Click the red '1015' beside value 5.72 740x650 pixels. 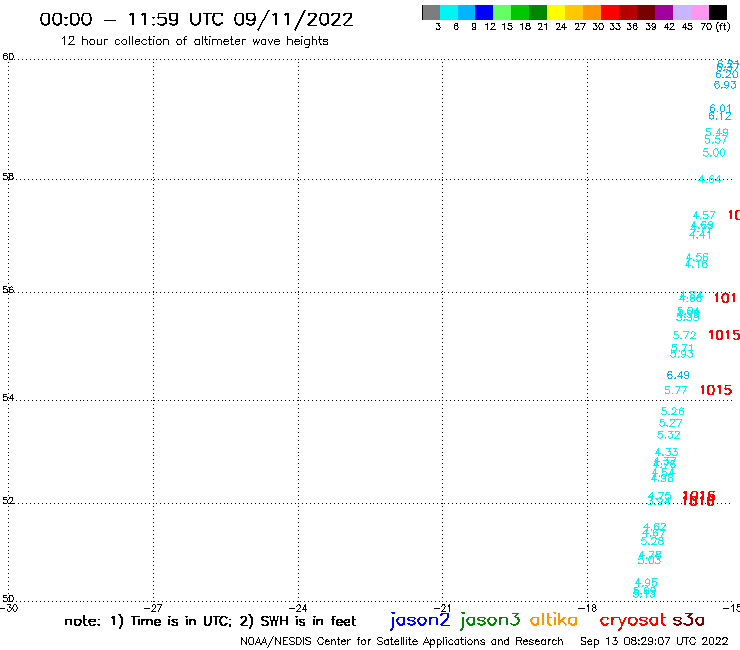pyautogui.click(x=724, y=335)
